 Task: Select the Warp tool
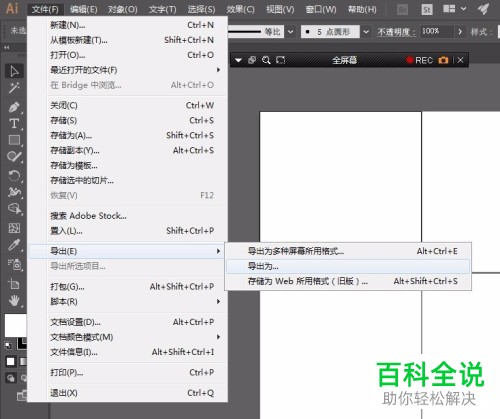click(14, 192)
